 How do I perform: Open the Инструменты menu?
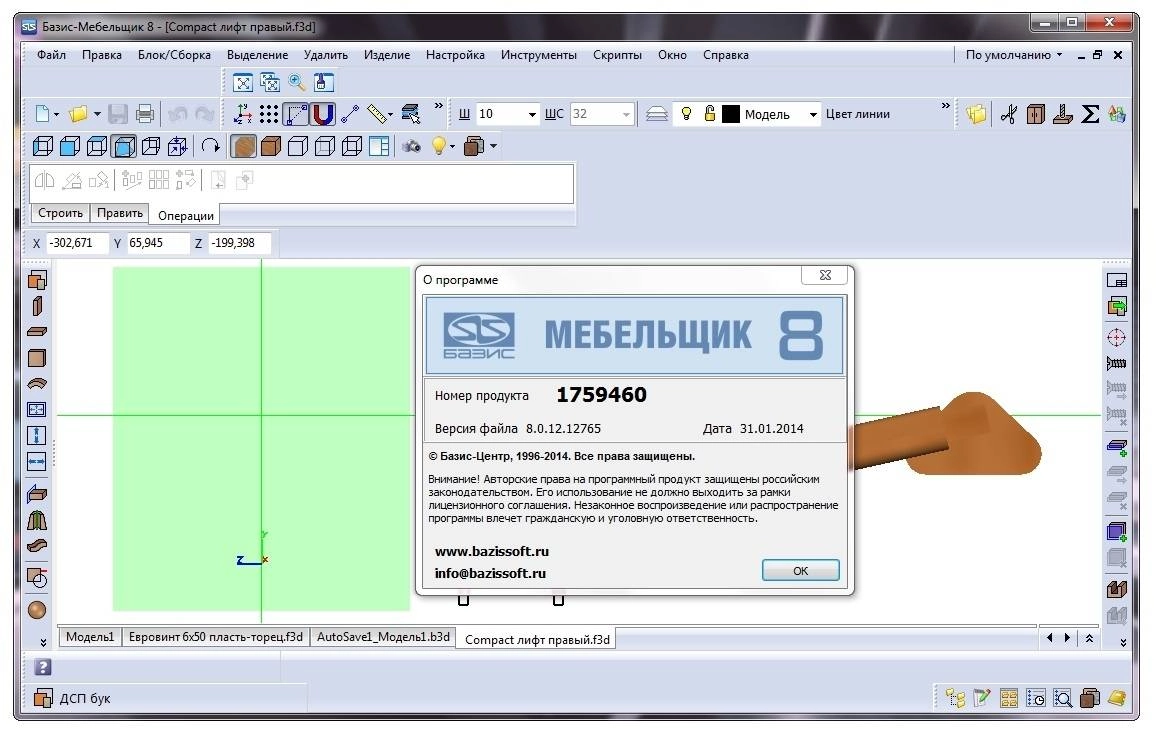click(539, 55)
